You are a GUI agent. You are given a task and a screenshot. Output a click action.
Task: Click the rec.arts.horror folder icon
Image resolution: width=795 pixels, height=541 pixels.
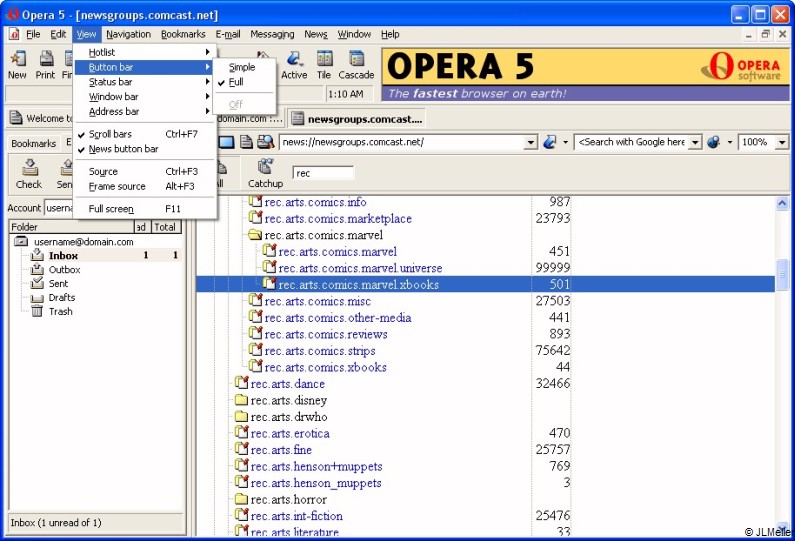click(241, 499)
